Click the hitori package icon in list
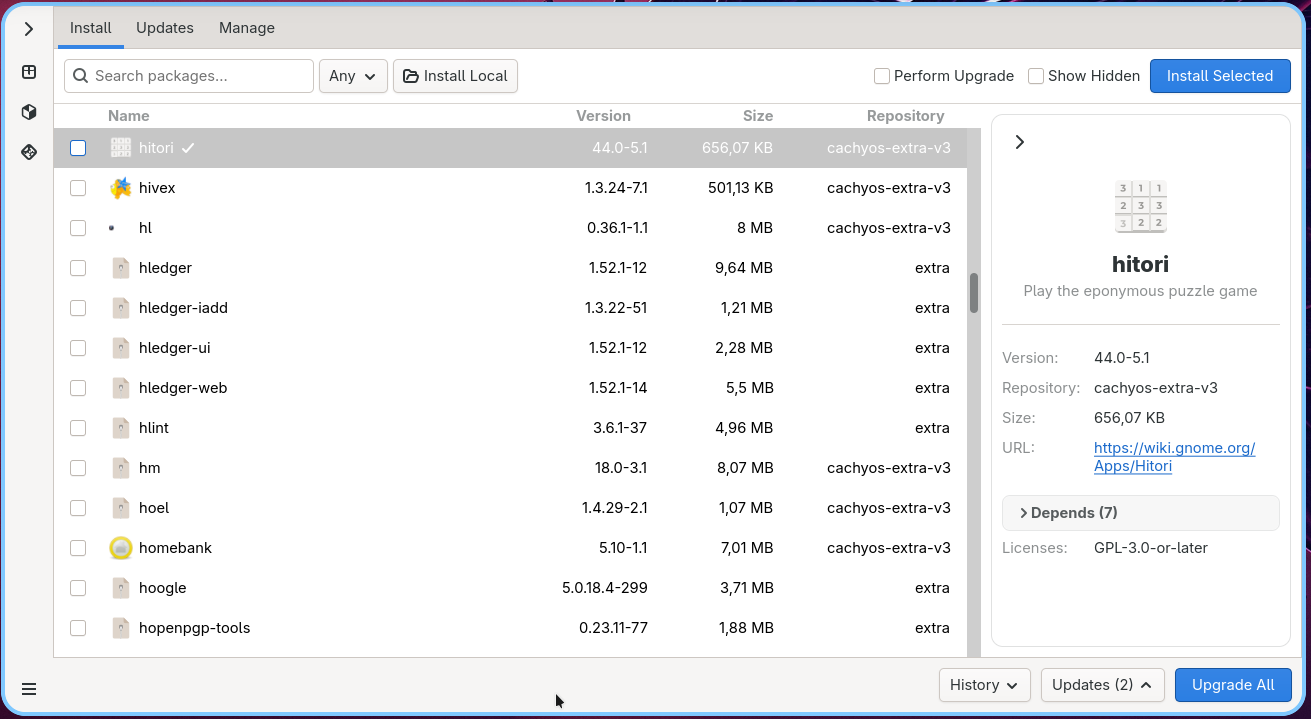The height and width of the screenshot is (719, 1311). point(121,148)
